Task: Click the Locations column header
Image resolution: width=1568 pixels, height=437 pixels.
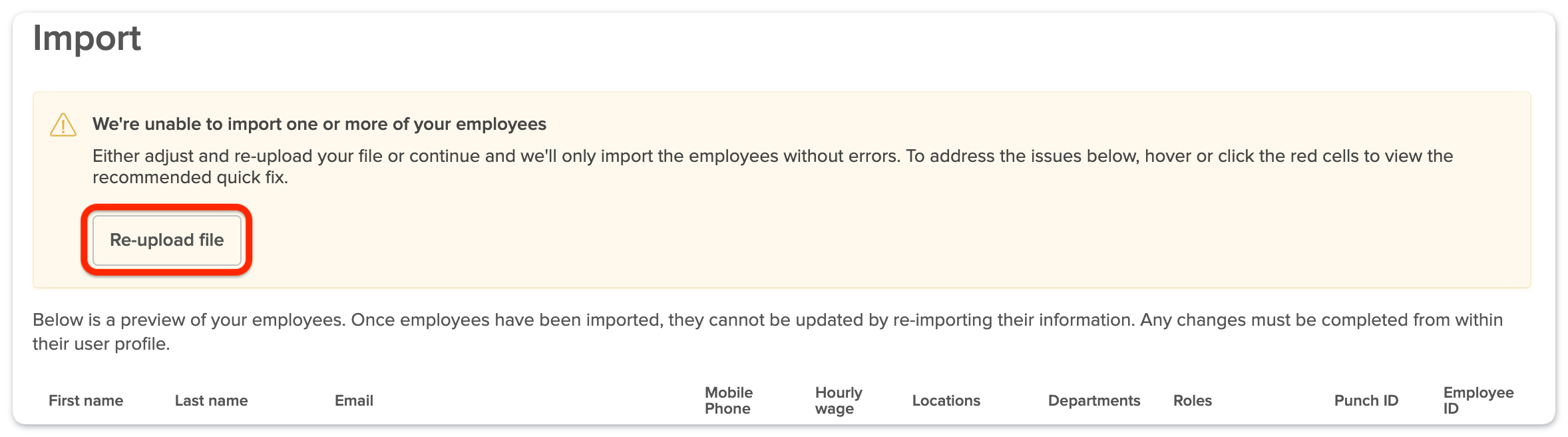Action: (946, 400)
